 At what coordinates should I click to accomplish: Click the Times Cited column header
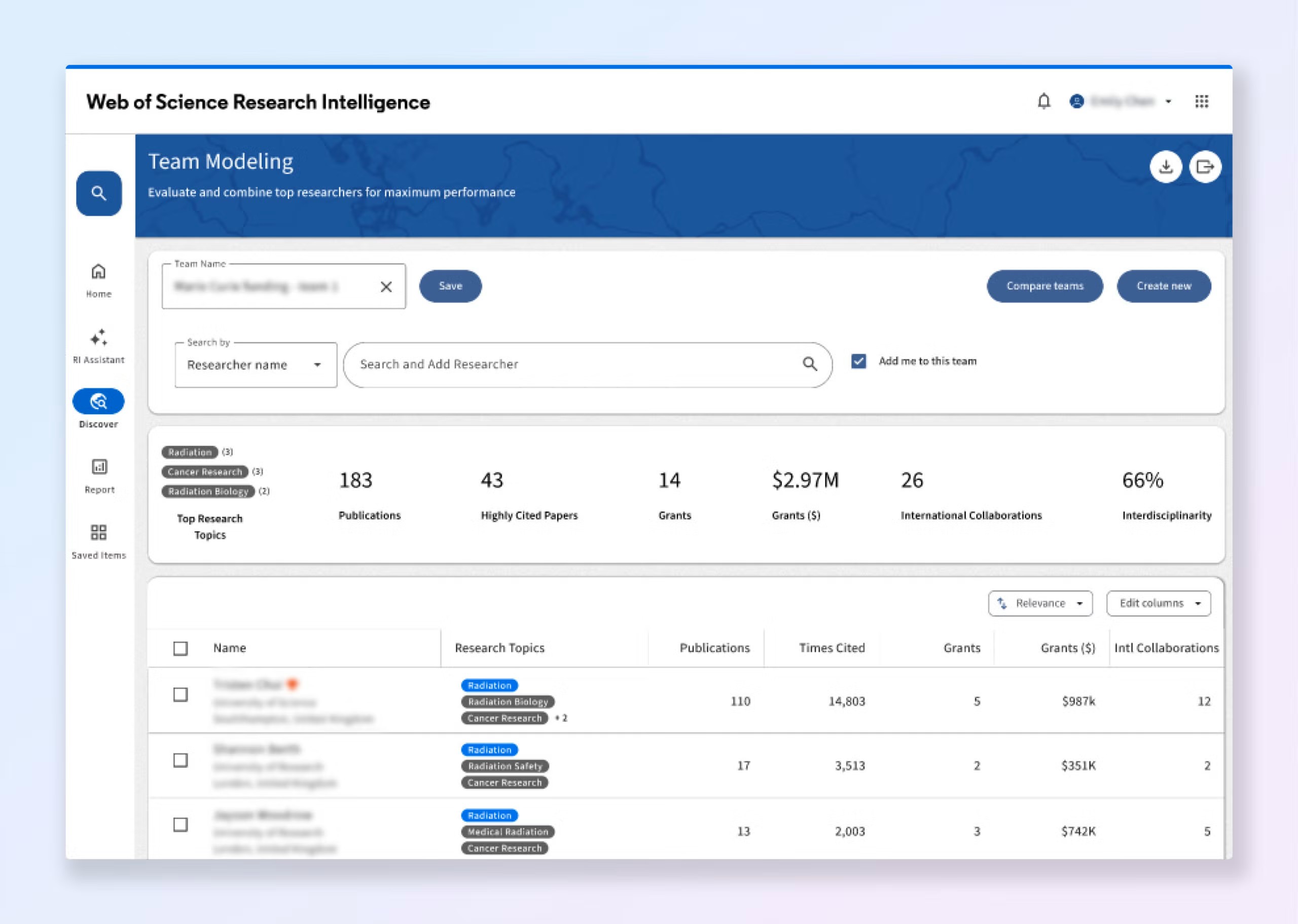832,648
